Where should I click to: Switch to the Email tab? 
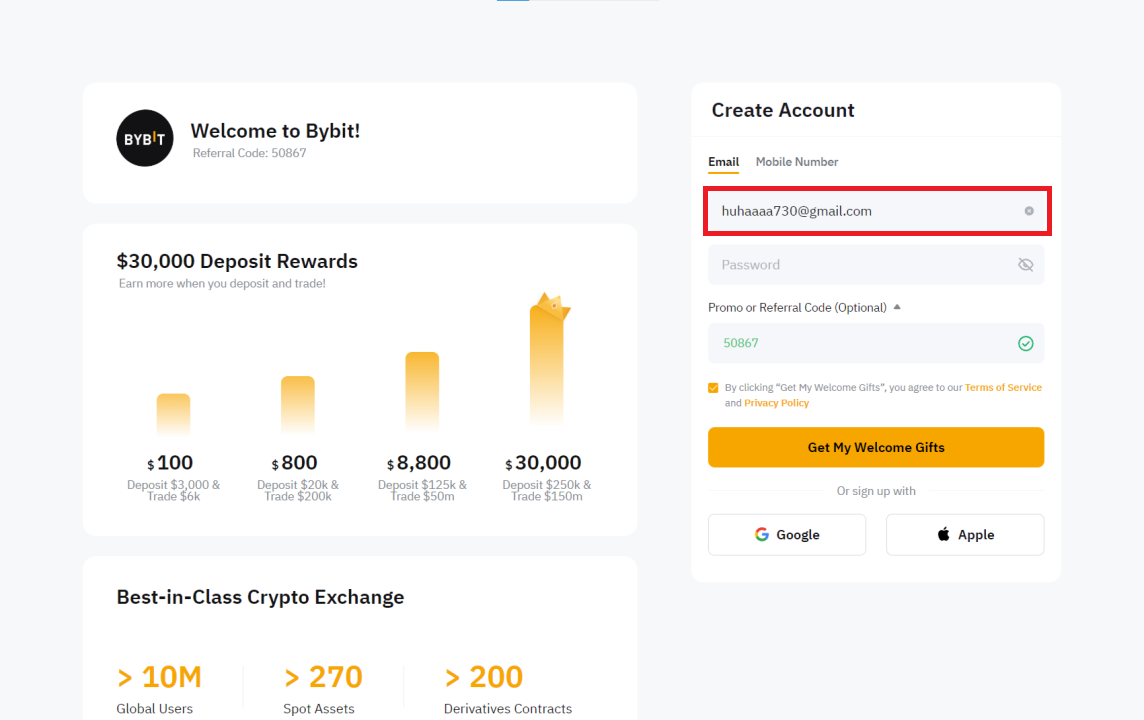723,162
